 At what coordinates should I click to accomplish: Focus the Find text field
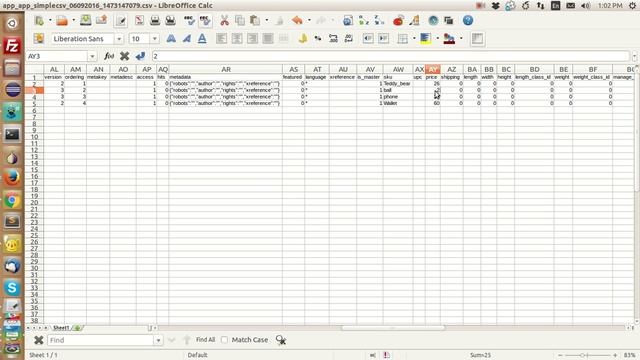(x=100, y=340)
